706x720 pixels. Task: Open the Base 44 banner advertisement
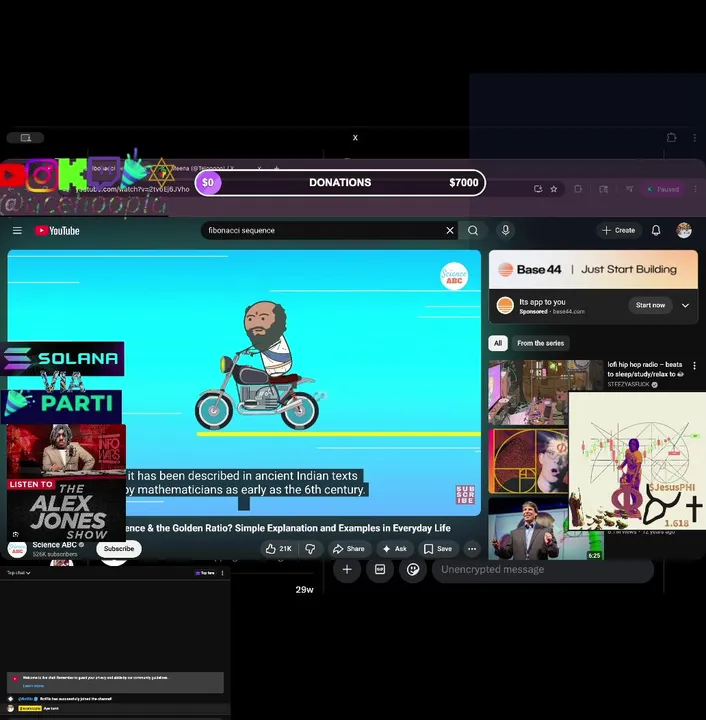pos(593,270)
